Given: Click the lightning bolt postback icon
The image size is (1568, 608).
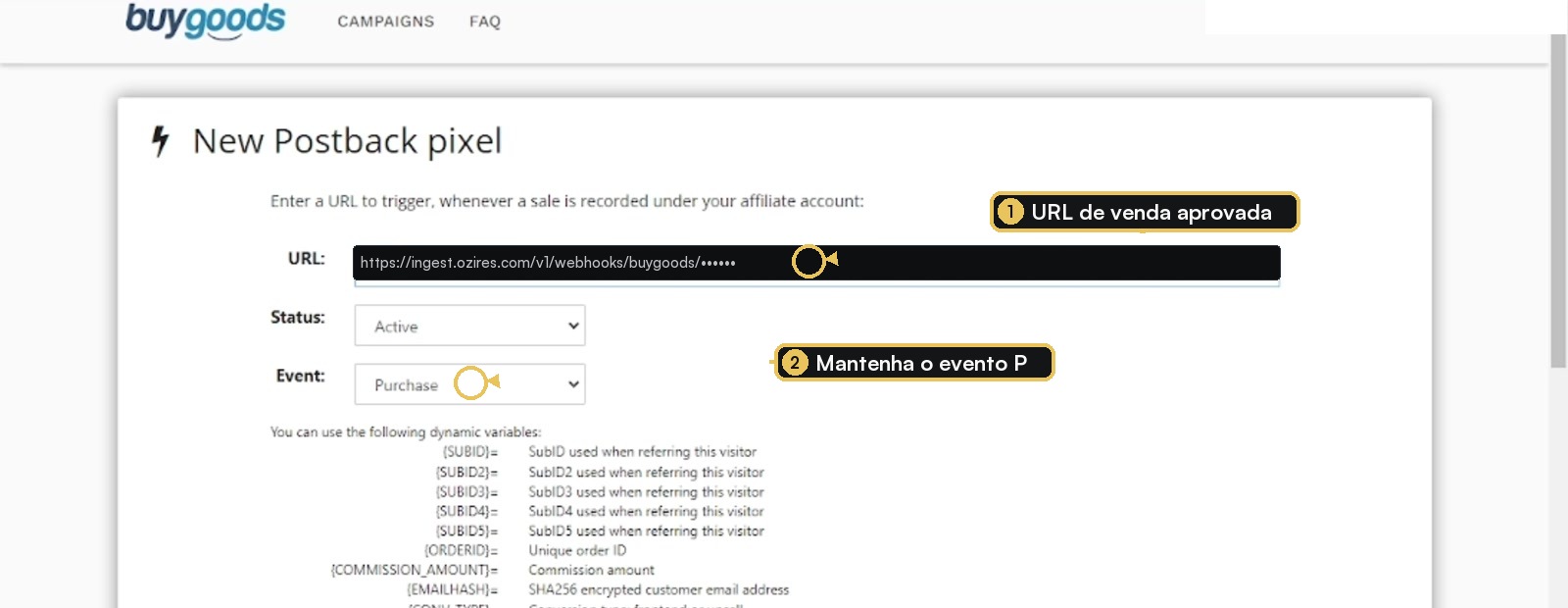Looking at the screenshot, I should click(161, 141).
